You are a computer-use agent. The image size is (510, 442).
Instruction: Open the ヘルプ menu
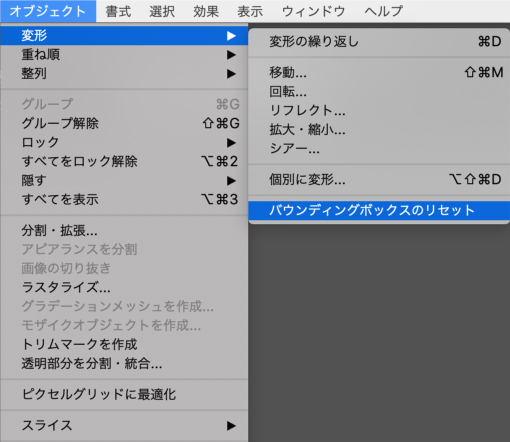(383, 11)
